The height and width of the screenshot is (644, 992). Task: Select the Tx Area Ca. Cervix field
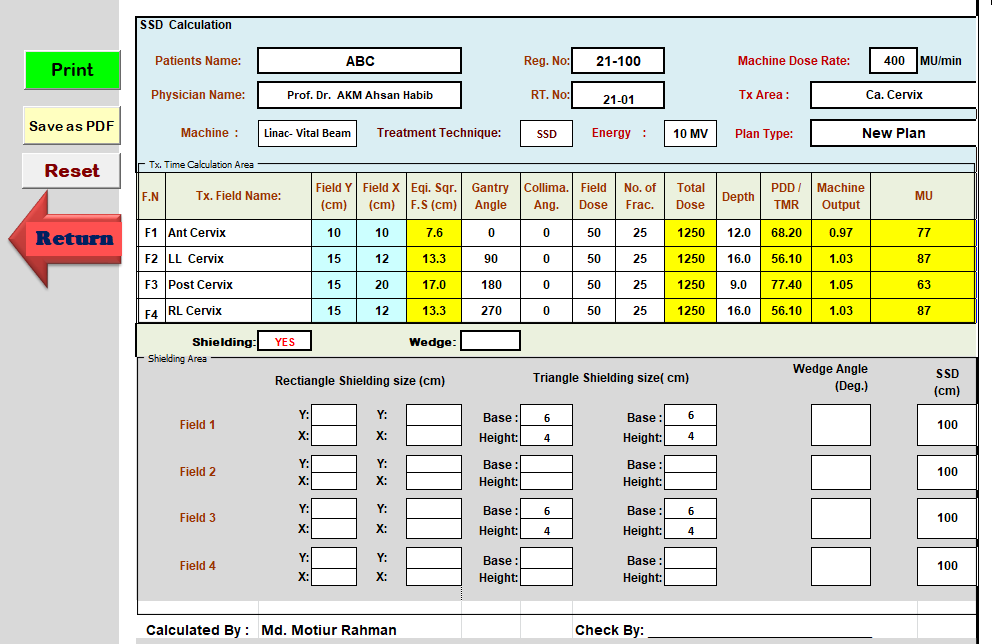tap(892, 95)
